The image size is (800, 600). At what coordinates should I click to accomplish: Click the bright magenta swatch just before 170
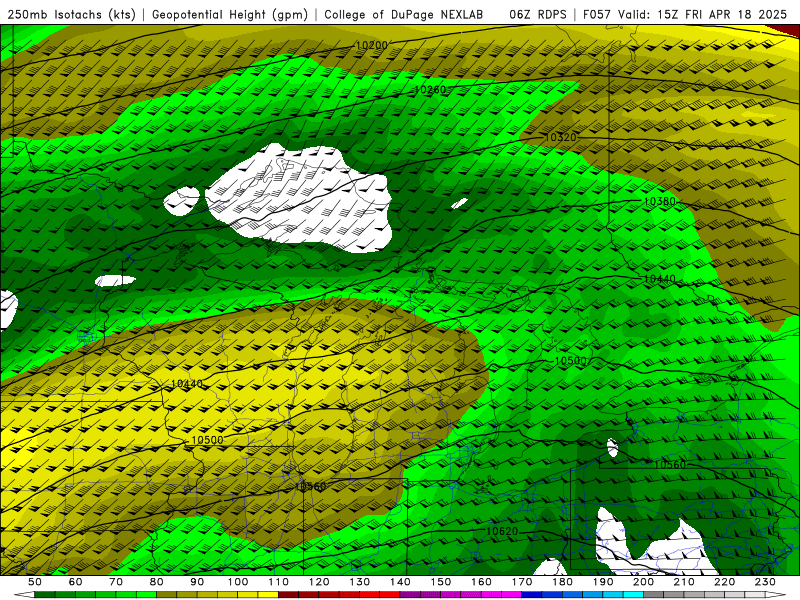[x=512, y=595]
